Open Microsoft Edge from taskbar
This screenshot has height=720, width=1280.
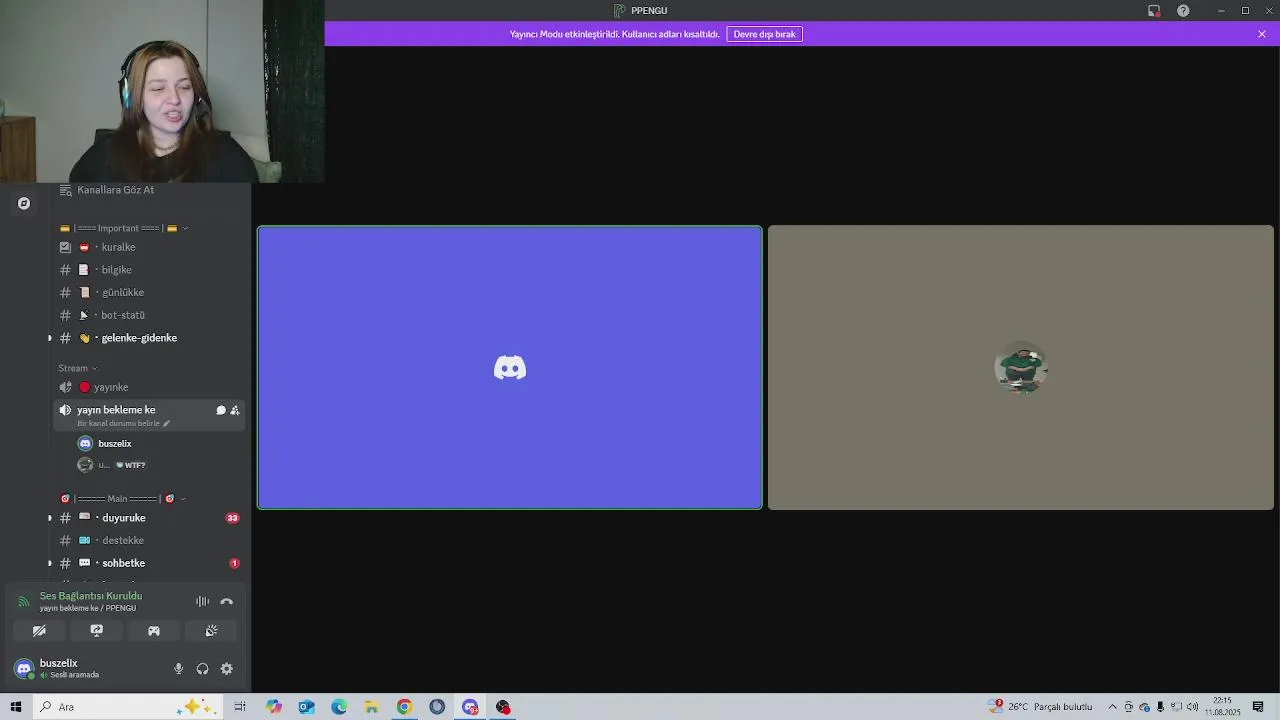point(339,707)
